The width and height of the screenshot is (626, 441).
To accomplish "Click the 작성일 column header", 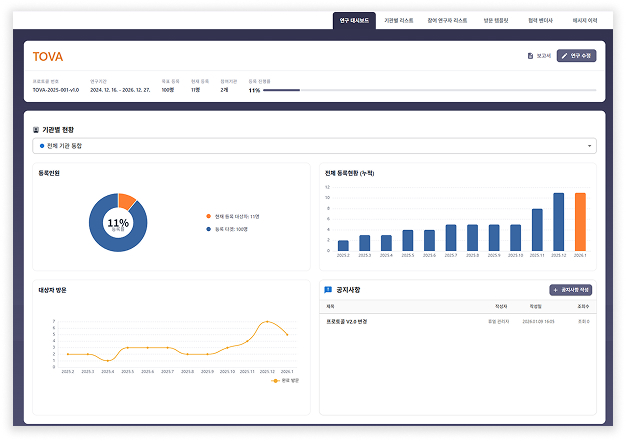I will 535,307.
